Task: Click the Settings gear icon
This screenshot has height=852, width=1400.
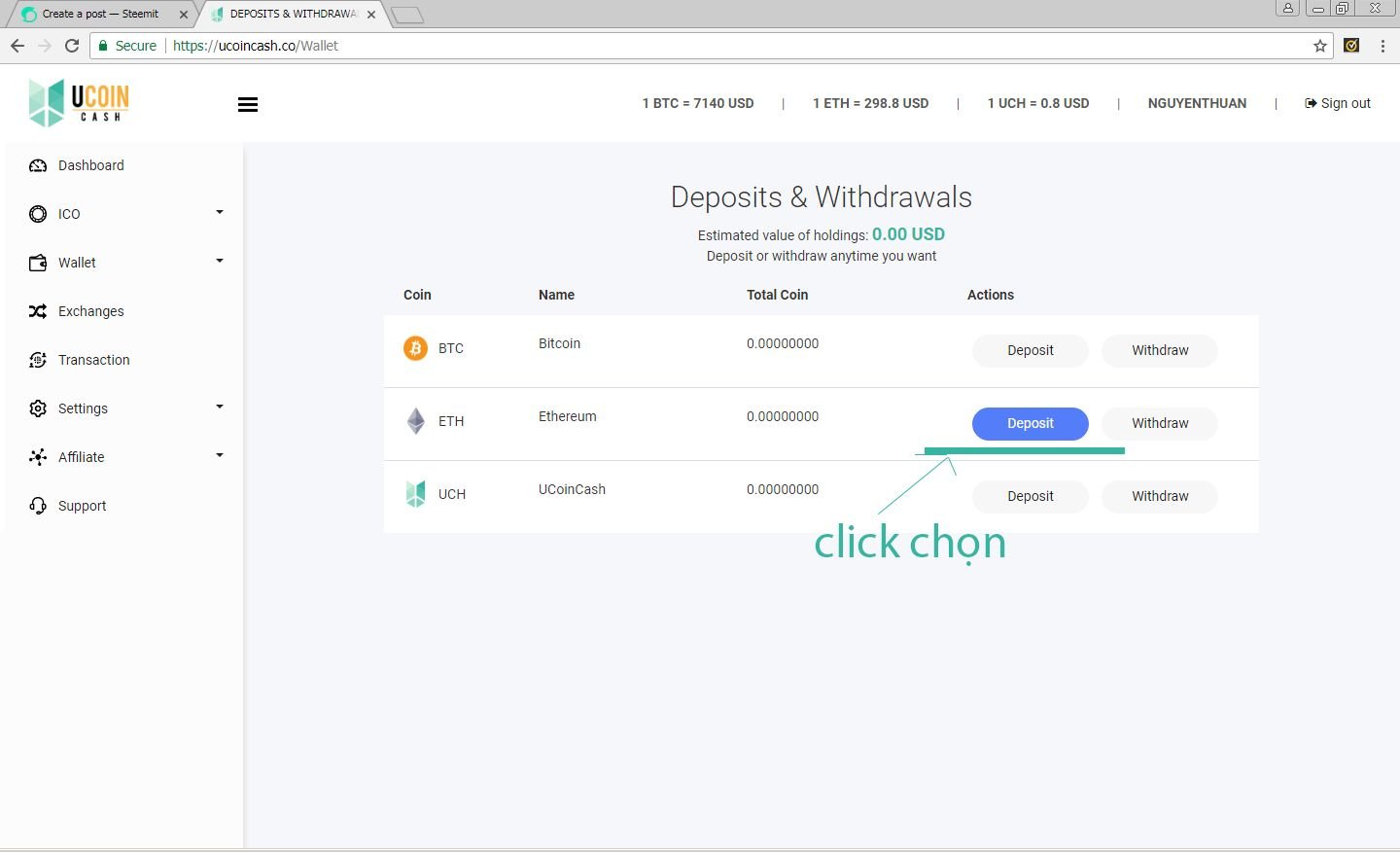Action: [38, 408]
